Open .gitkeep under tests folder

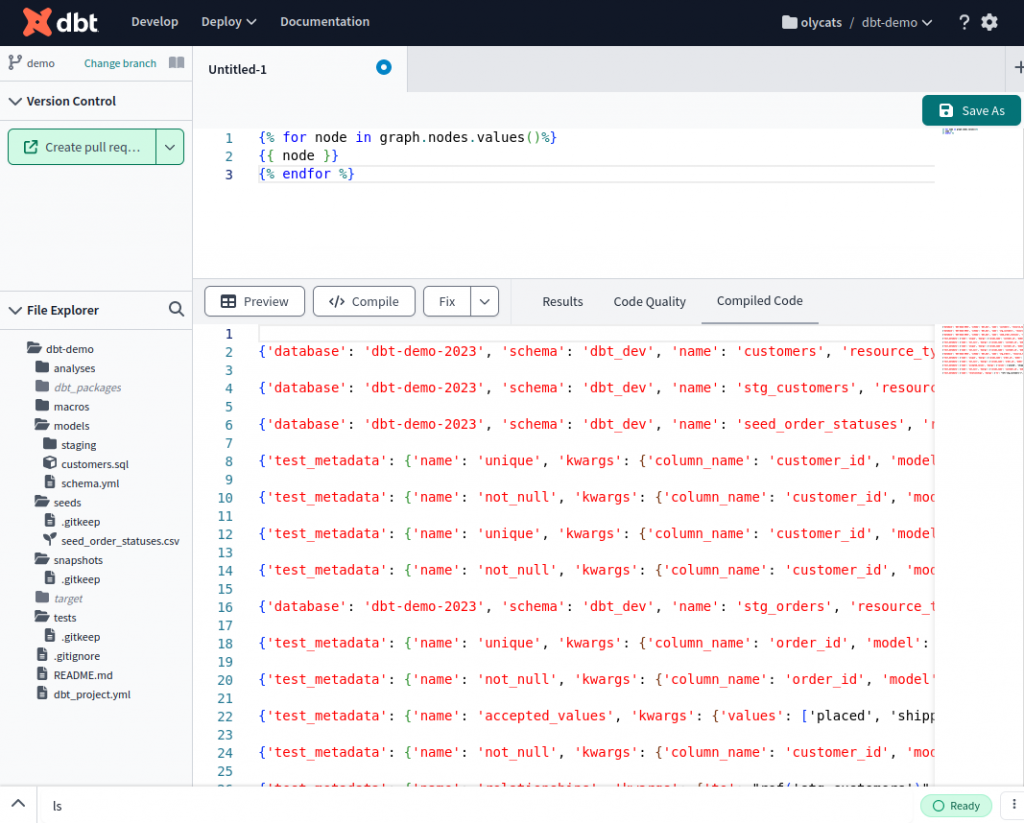point(80,637)
